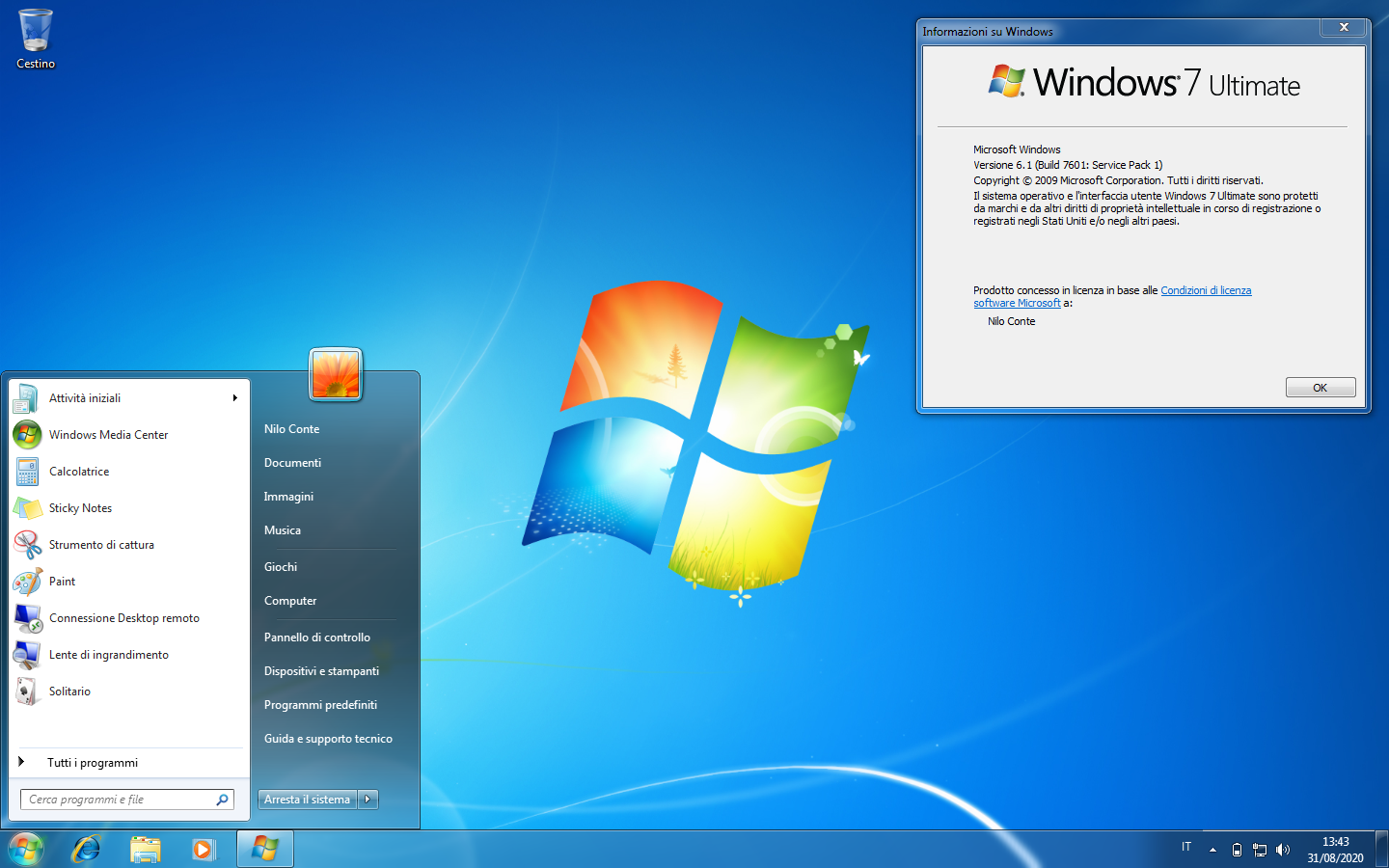Select the winver Windows flag taskbar button
1389x868 pixels.
tap(265, 849)
